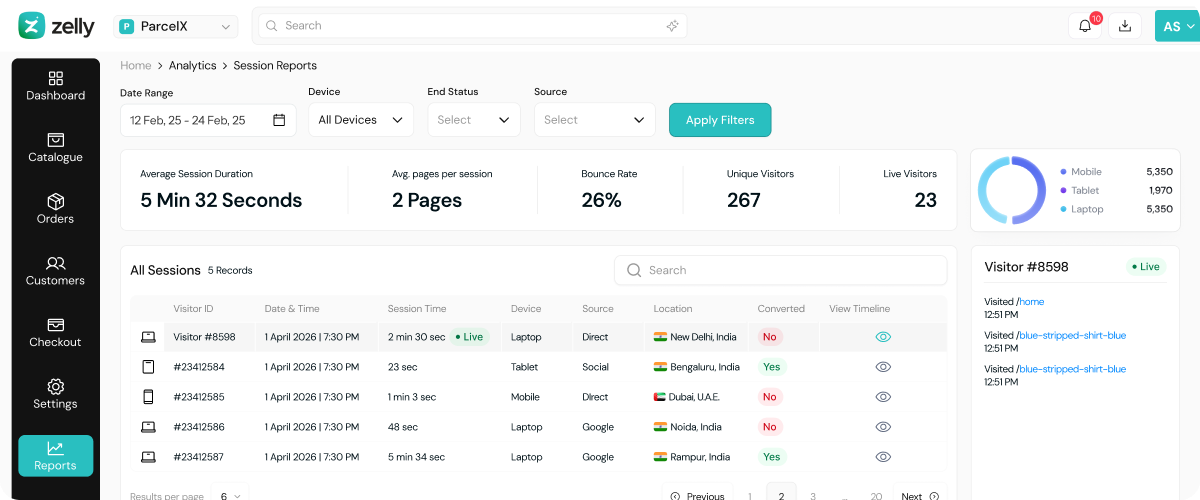Open Settings gear in the sidebar
Screen dimensions: 1200x500
click(x=56, y=386)
